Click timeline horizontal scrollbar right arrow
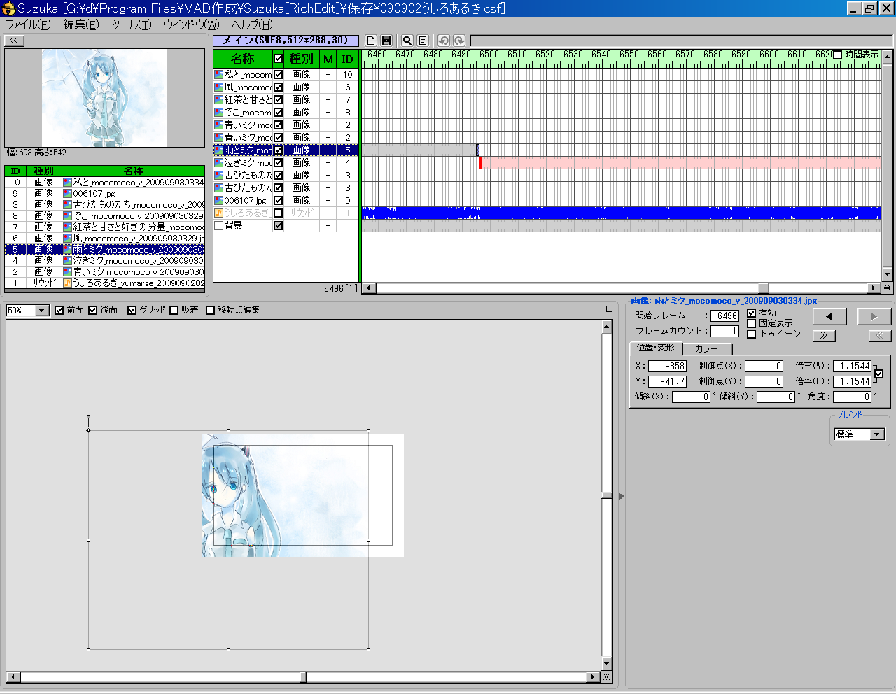 (x=873, y=288)
